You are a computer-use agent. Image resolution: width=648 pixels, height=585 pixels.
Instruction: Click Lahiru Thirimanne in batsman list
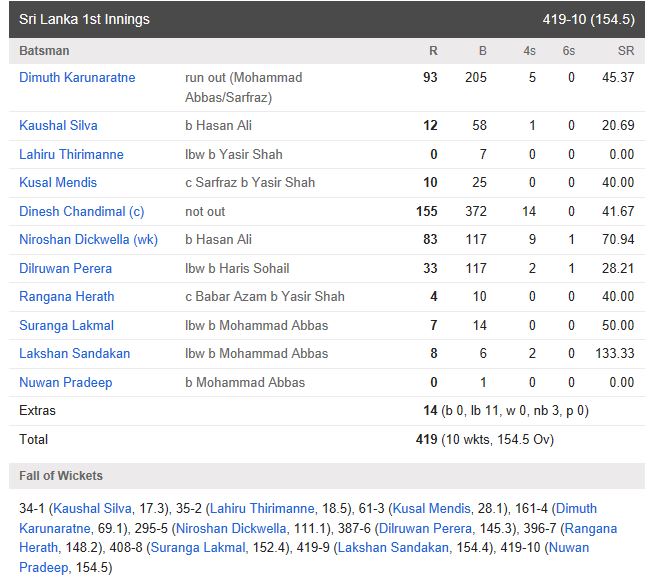[71, 154]
